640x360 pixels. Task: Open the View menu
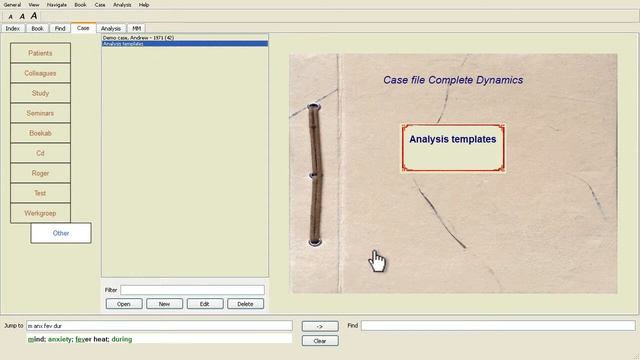click(34, 5)
